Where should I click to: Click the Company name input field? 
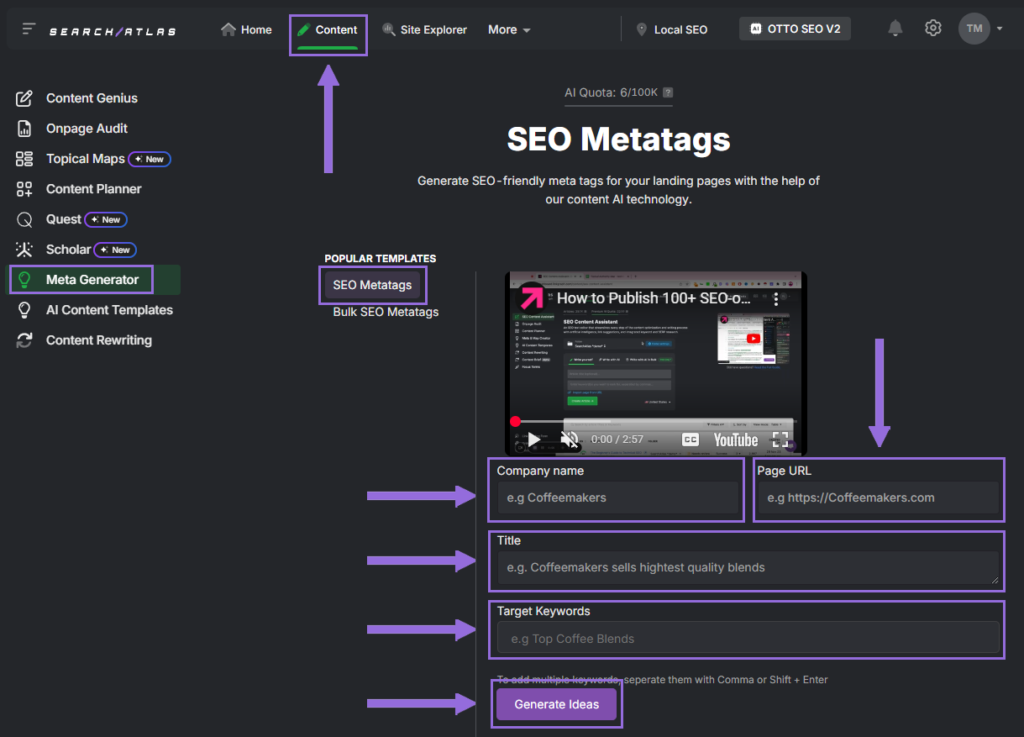[618, 497]
